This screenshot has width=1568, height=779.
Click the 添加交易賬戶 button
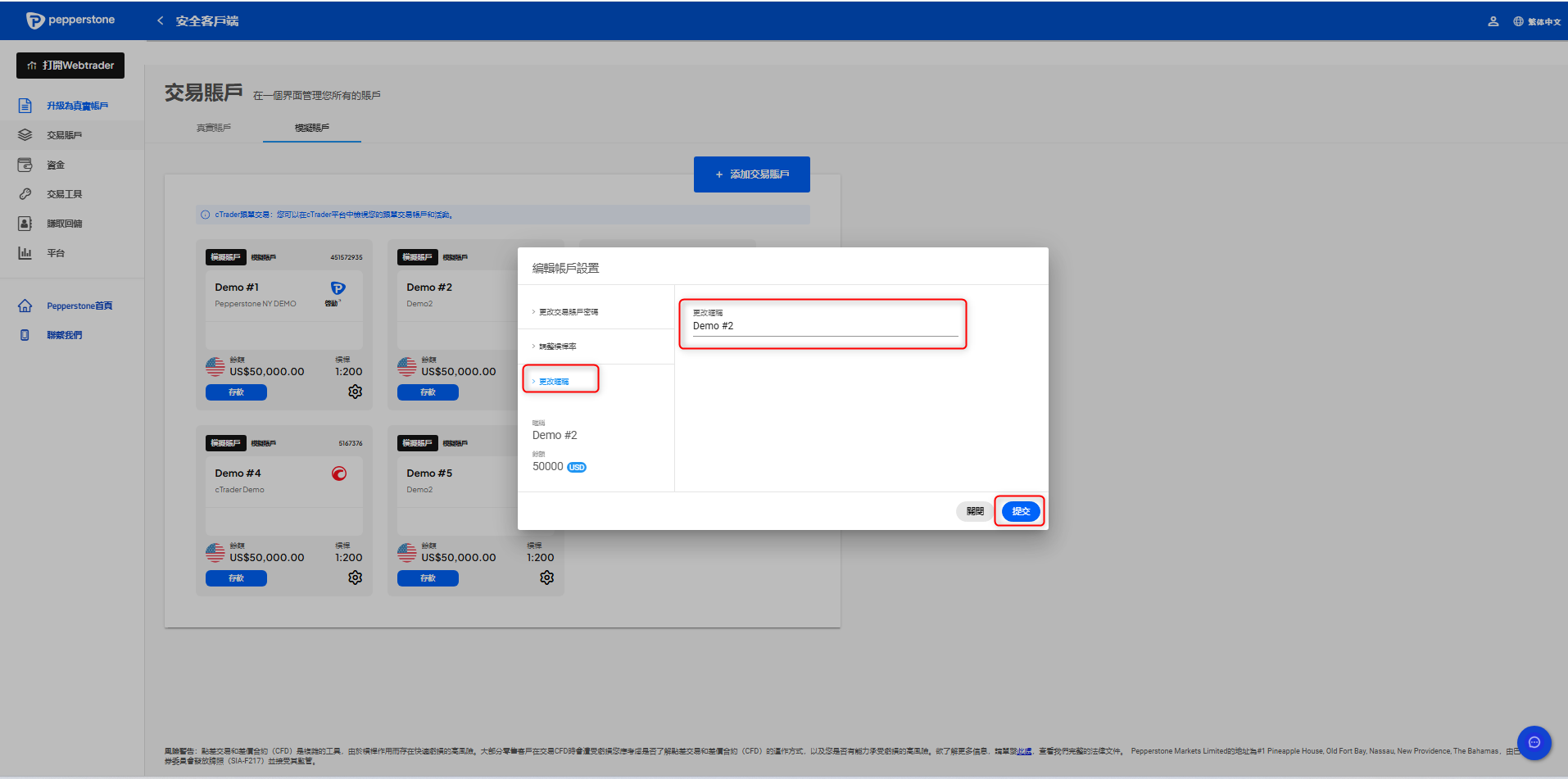pyautogui.click(x=751, y=174)
